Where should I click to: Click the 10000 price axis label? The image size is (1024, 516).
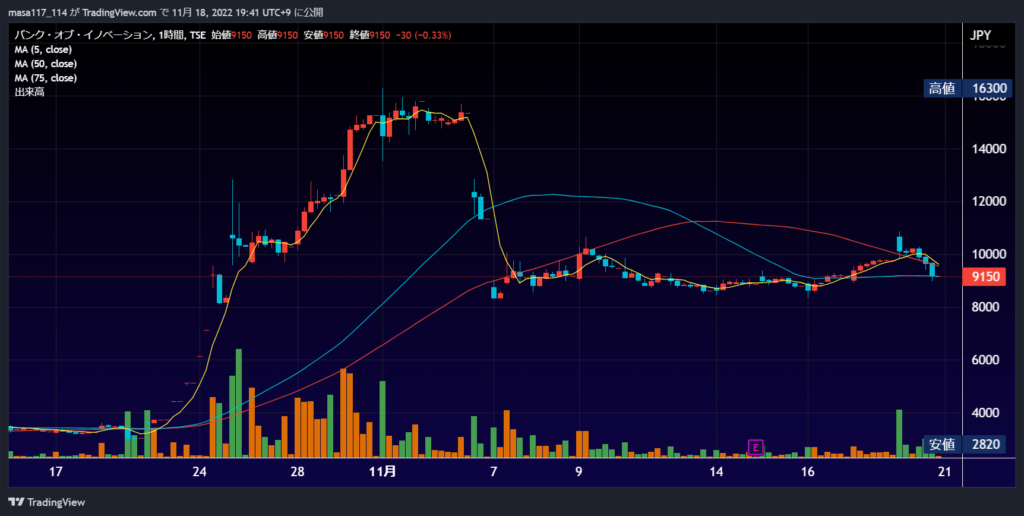coord(989,254)
